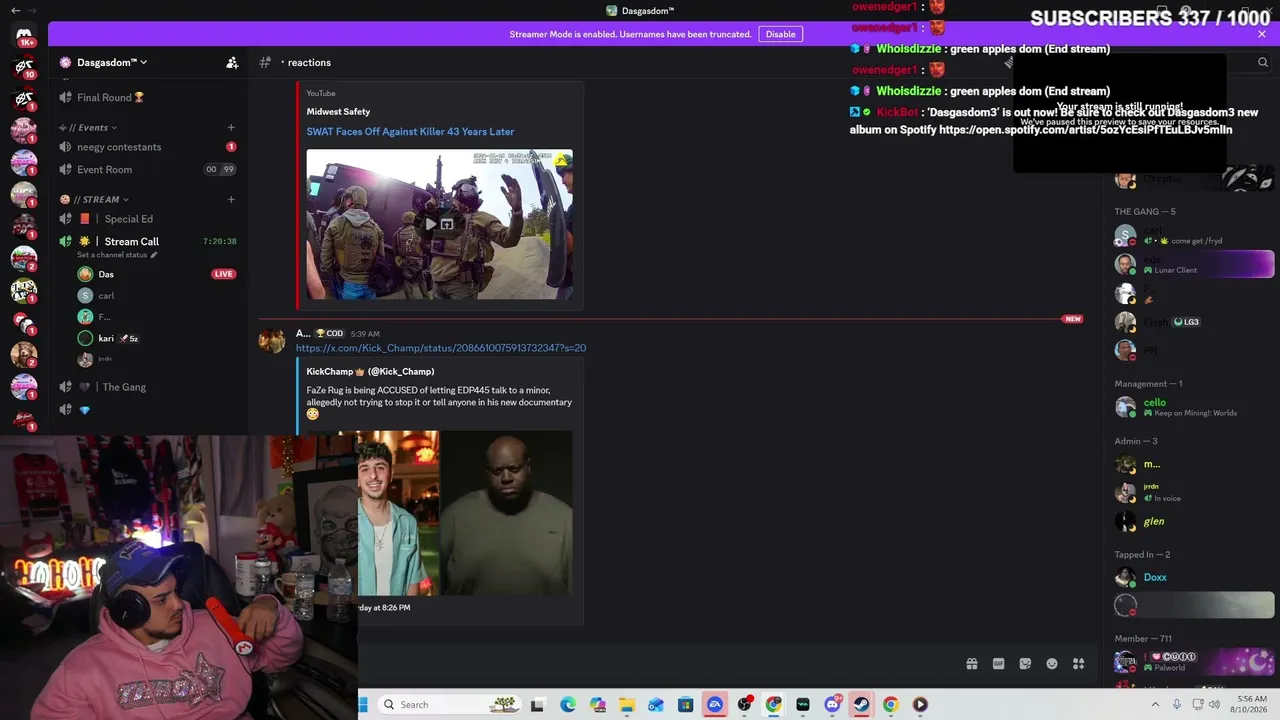Open the GIF picker
This screenshot has height=720, width=1280.
click(998, 664)
